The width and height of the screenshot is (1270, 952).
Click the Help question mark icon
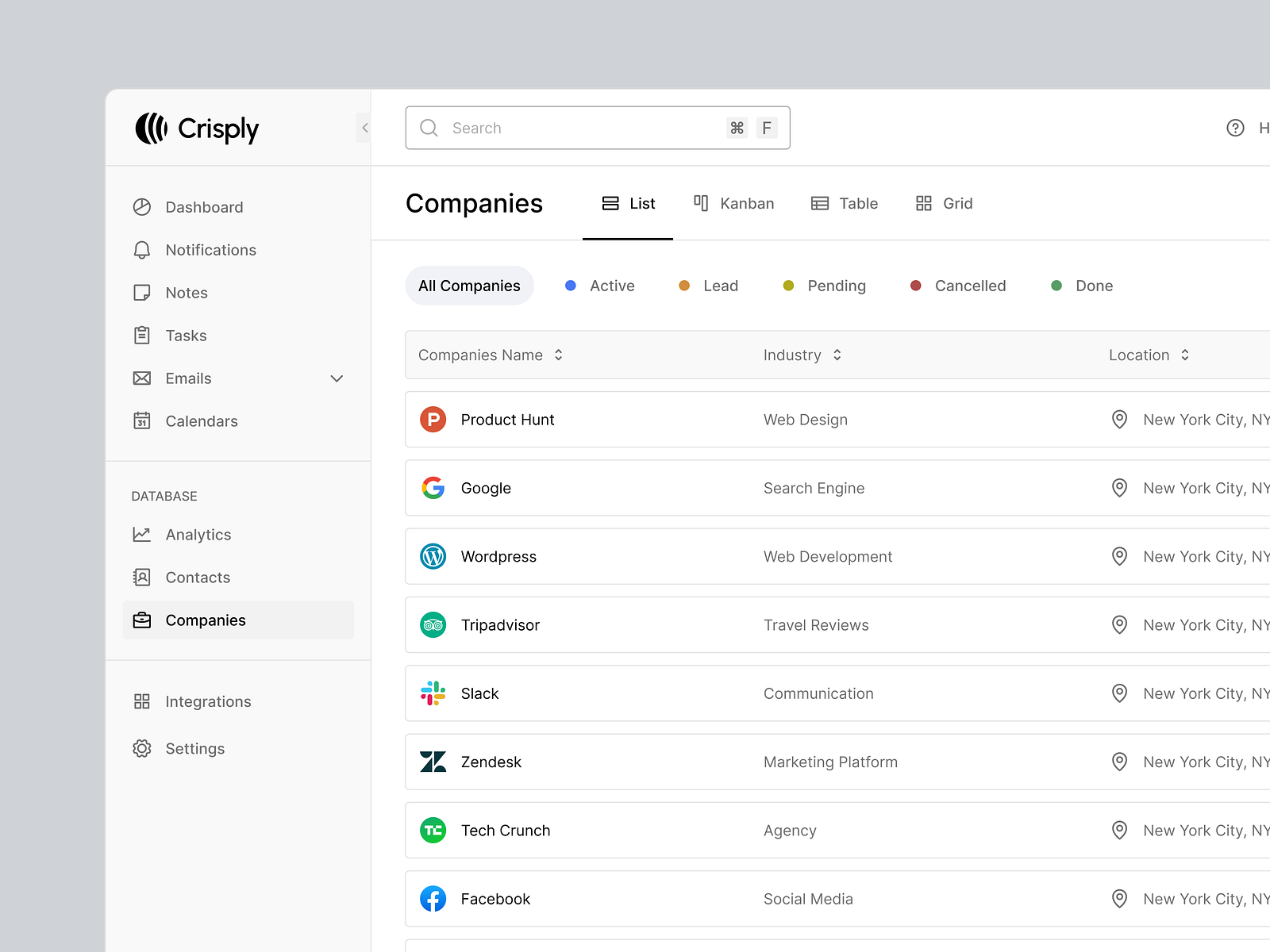pyautogui.click(x=1236, y=128)
